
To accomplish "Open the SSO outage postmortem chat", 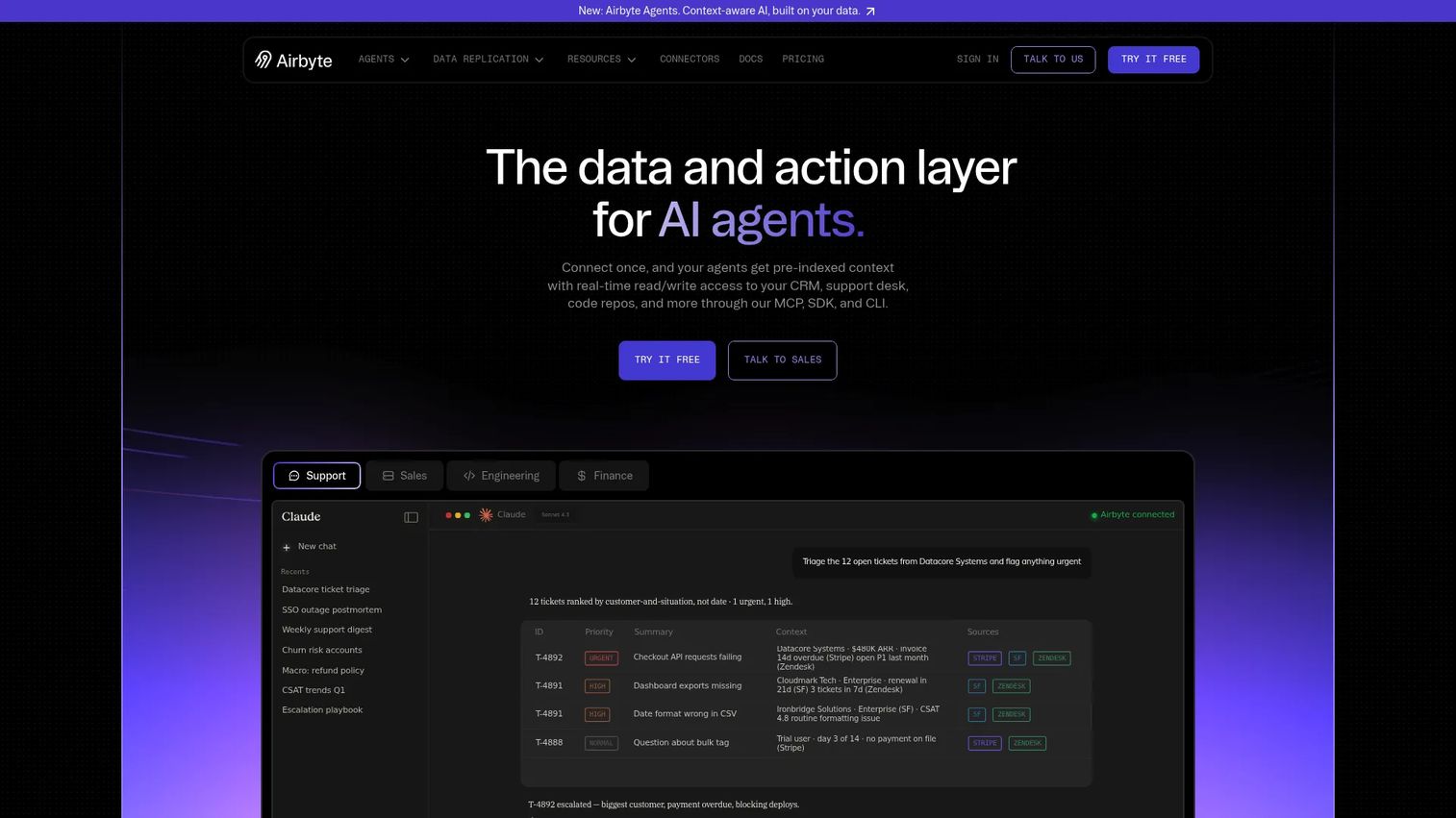I will pos(332,610).
